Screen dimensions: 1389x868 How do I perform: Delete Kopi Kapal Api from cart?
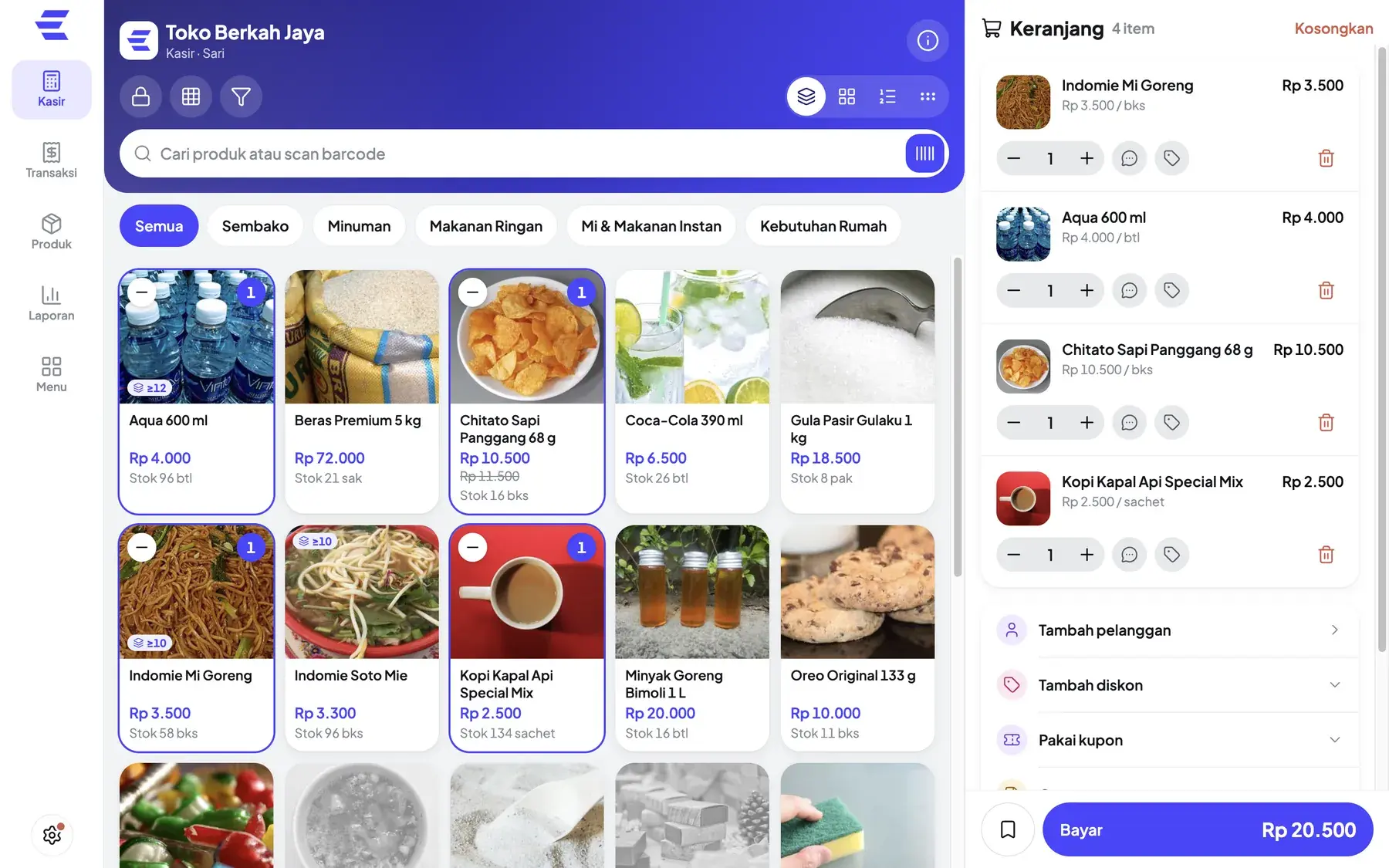(x=1326, y=554)
